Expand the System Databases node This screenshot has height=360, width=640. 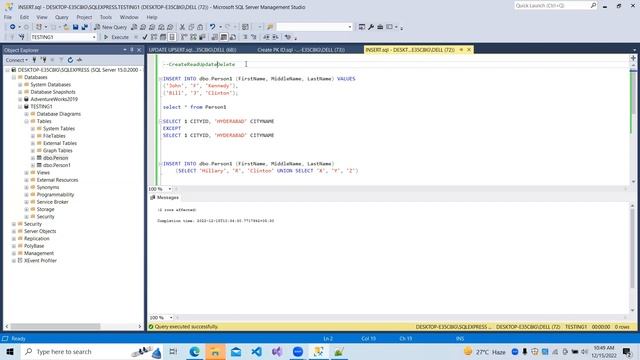20,84
